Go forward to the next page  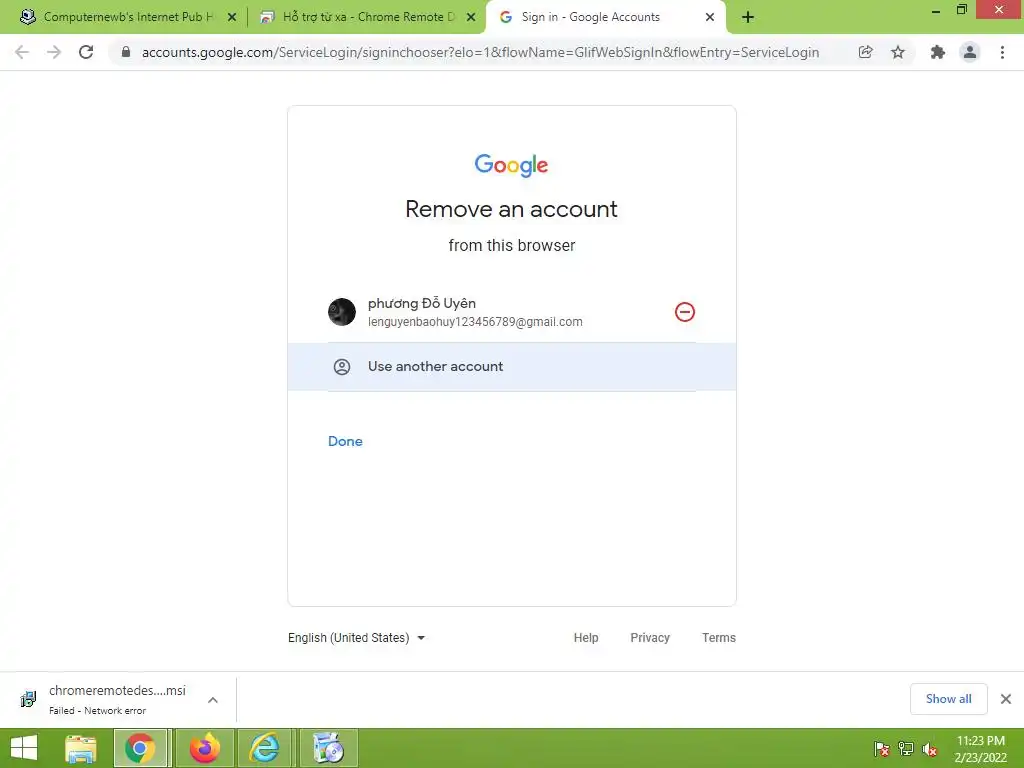point(54,52)
